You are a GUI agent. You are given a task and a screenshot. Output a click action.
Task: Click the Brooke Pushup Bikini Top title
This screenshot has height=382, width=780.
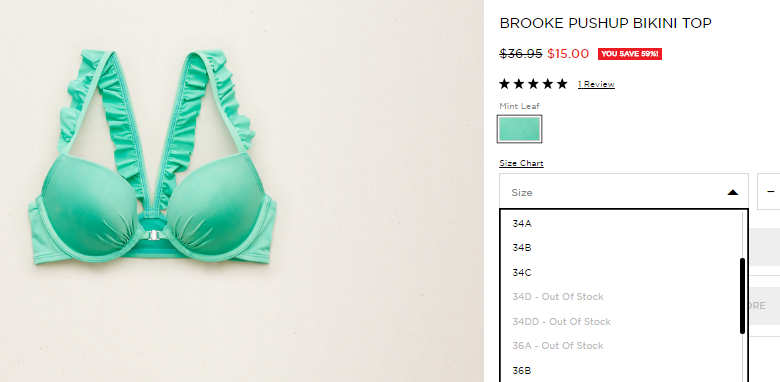tap(605, 23)
